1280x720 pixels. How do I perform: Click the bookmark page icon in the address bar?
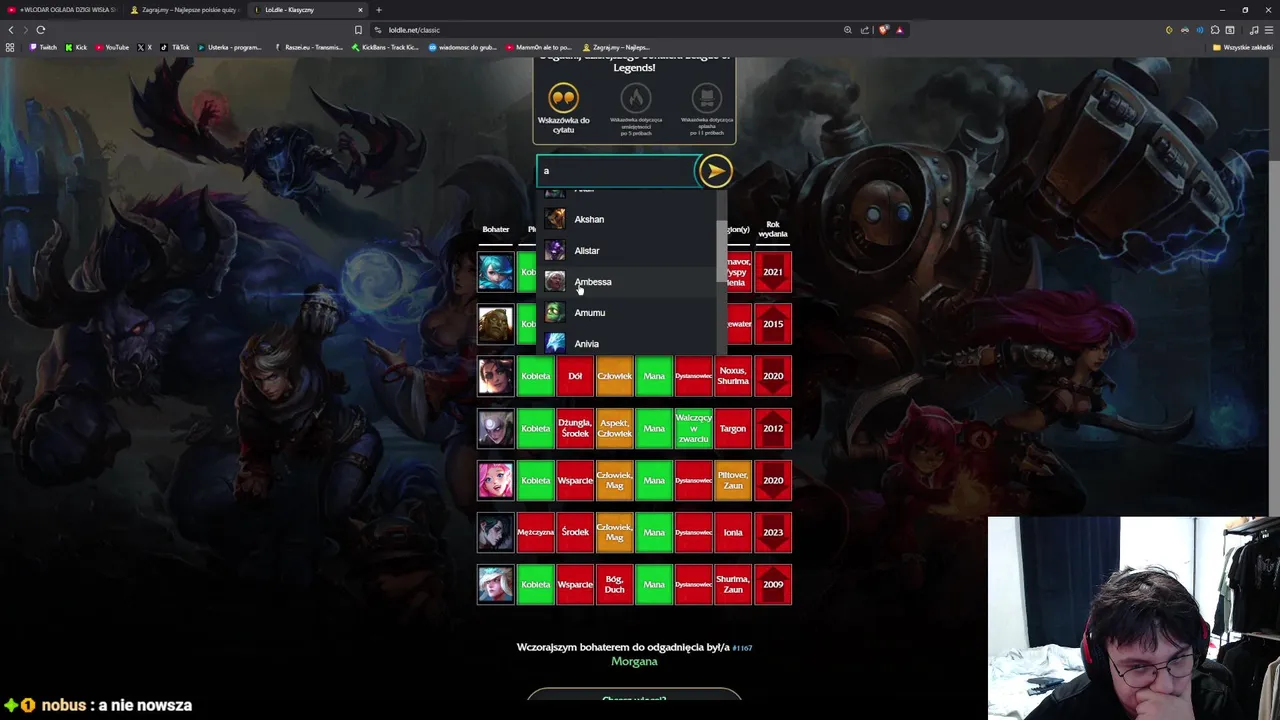coord(358,30)
